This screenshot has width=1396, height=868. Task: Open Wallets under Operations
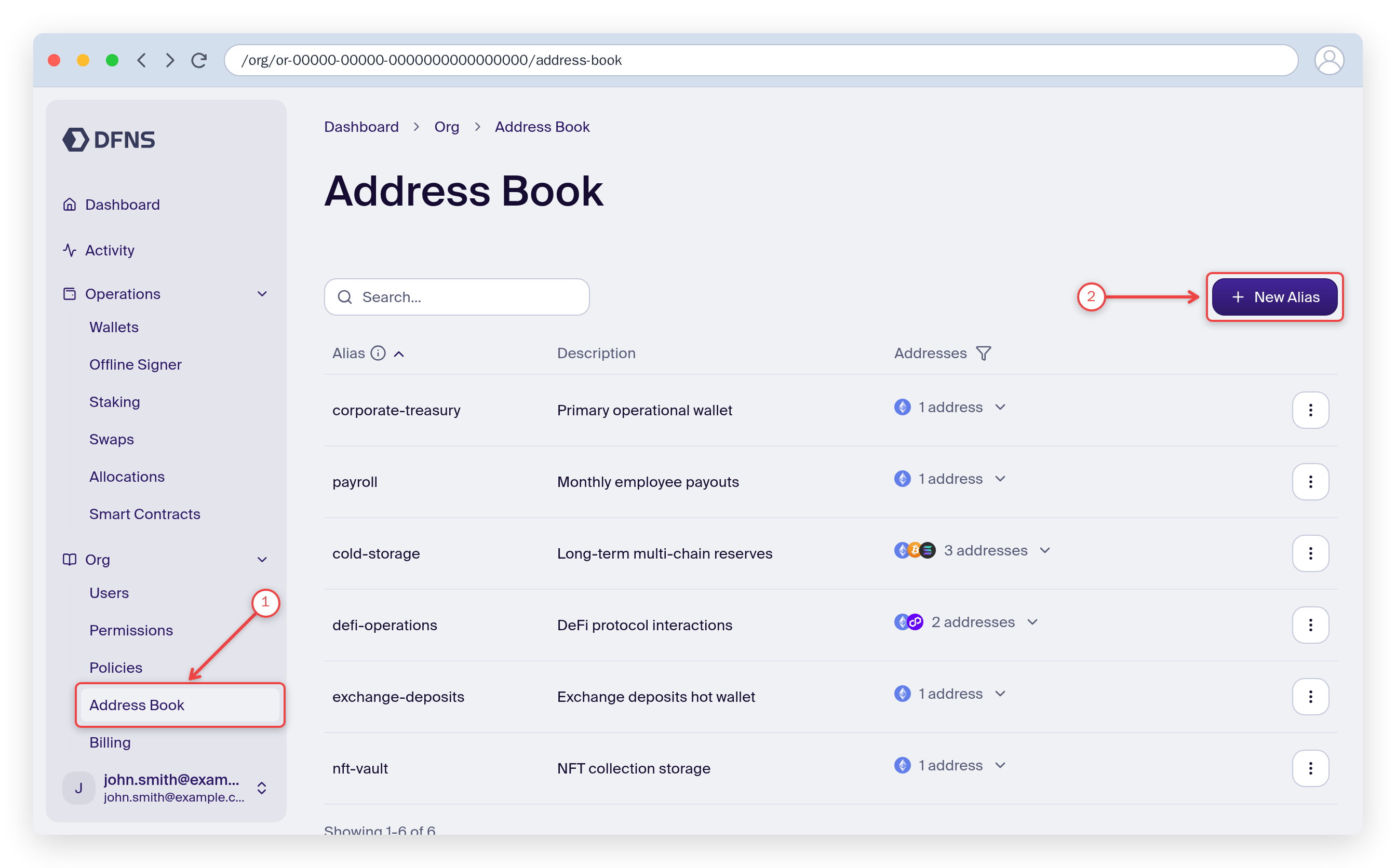[114, 327]
